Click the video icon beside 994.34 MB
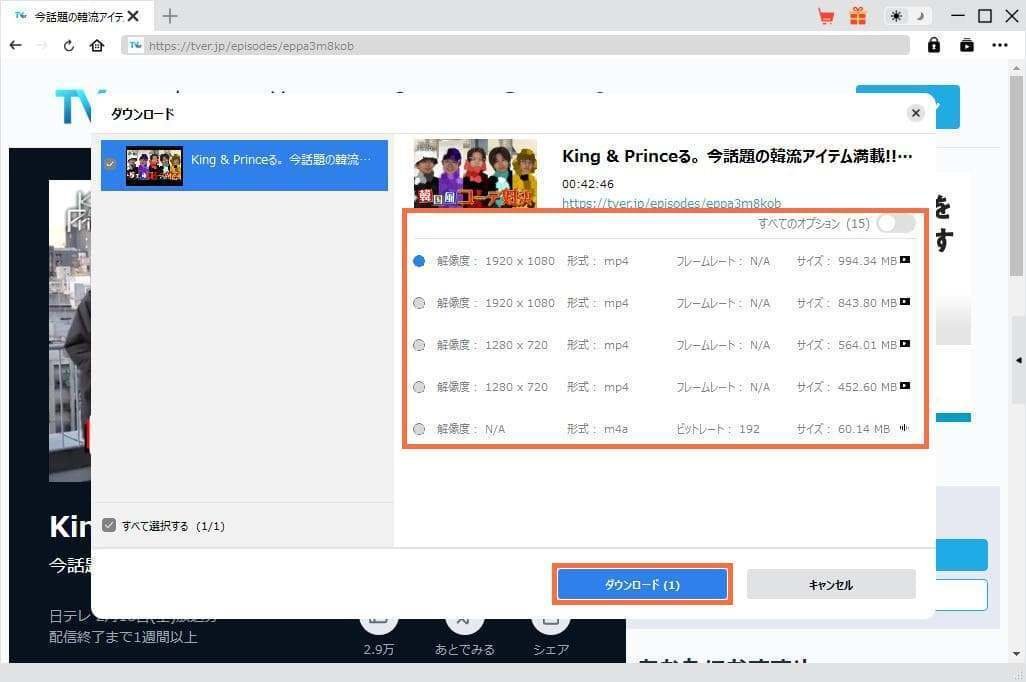The image size is (1026, 682). (905, 260)
